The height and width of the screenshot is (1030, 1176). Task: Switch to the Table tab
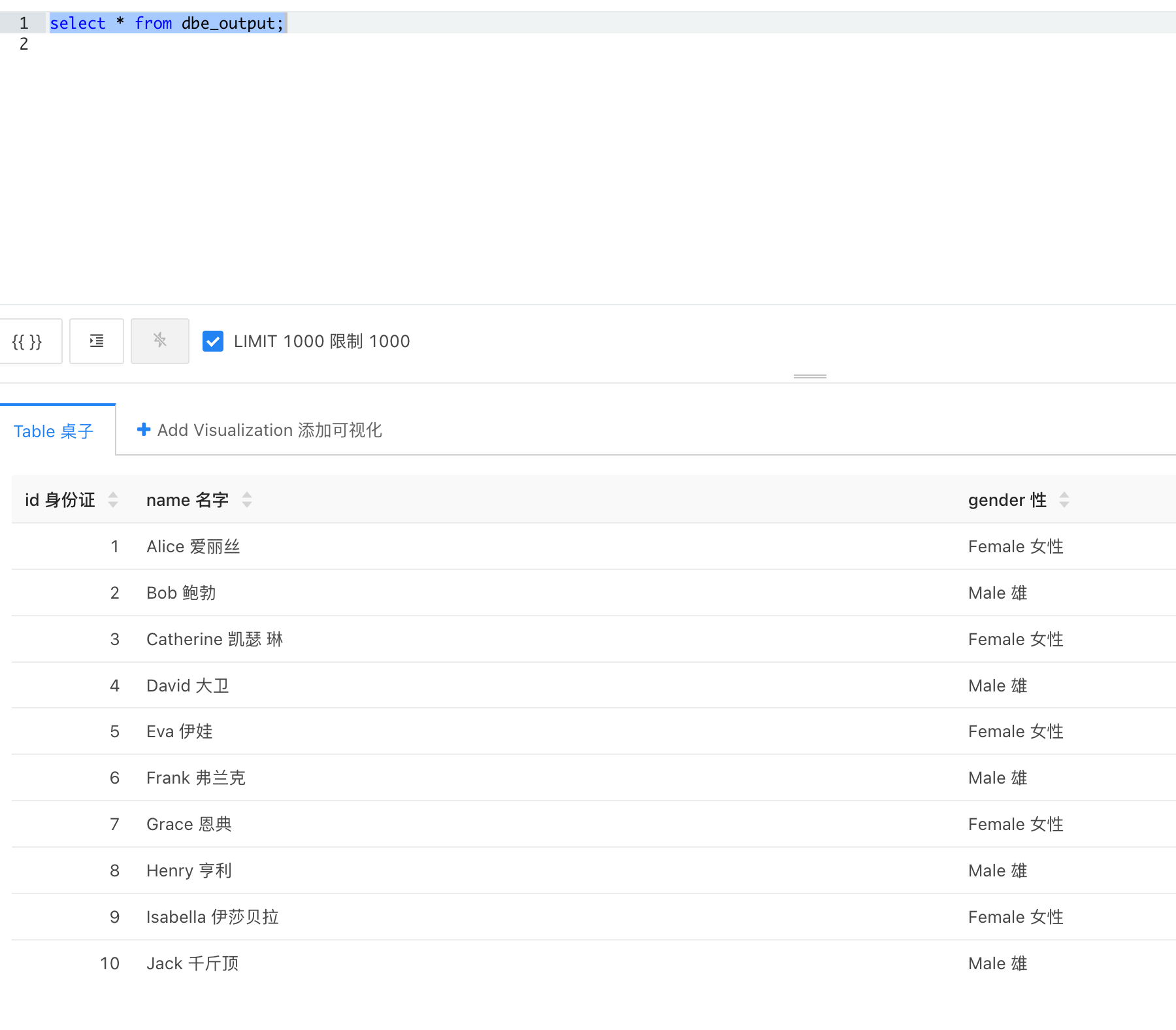point(54,431)
